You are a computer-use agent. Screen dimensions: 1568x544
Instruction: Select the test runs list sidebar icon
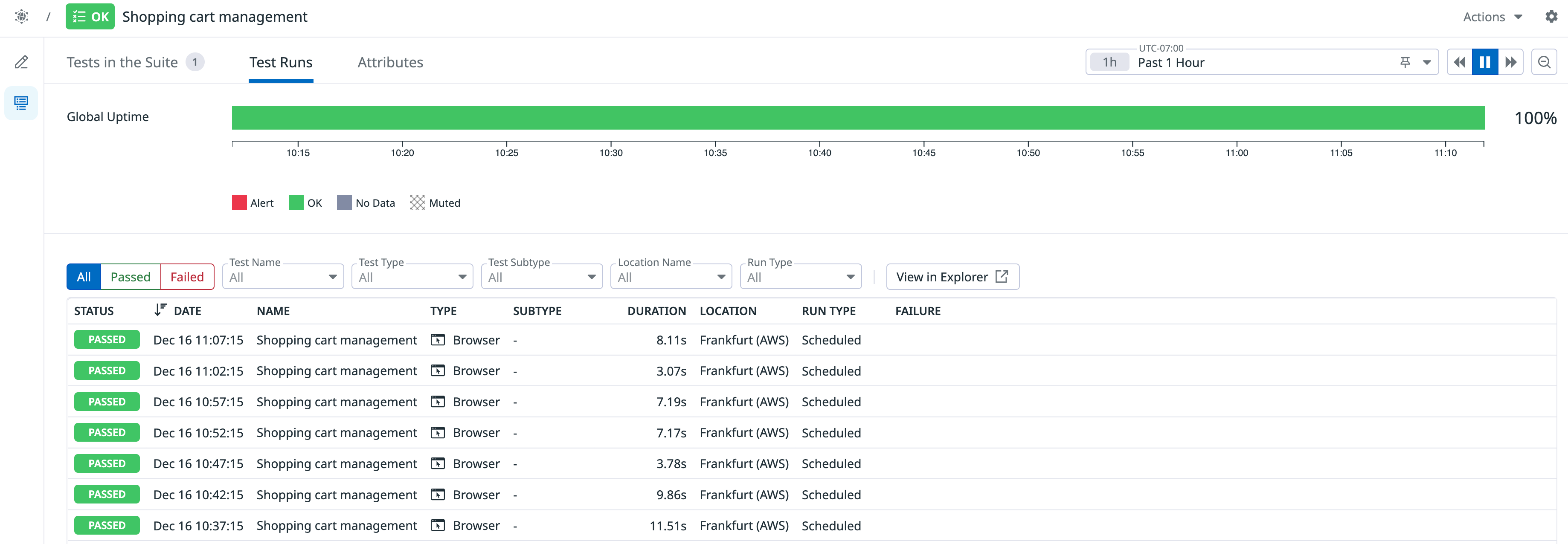coord(21,103)
